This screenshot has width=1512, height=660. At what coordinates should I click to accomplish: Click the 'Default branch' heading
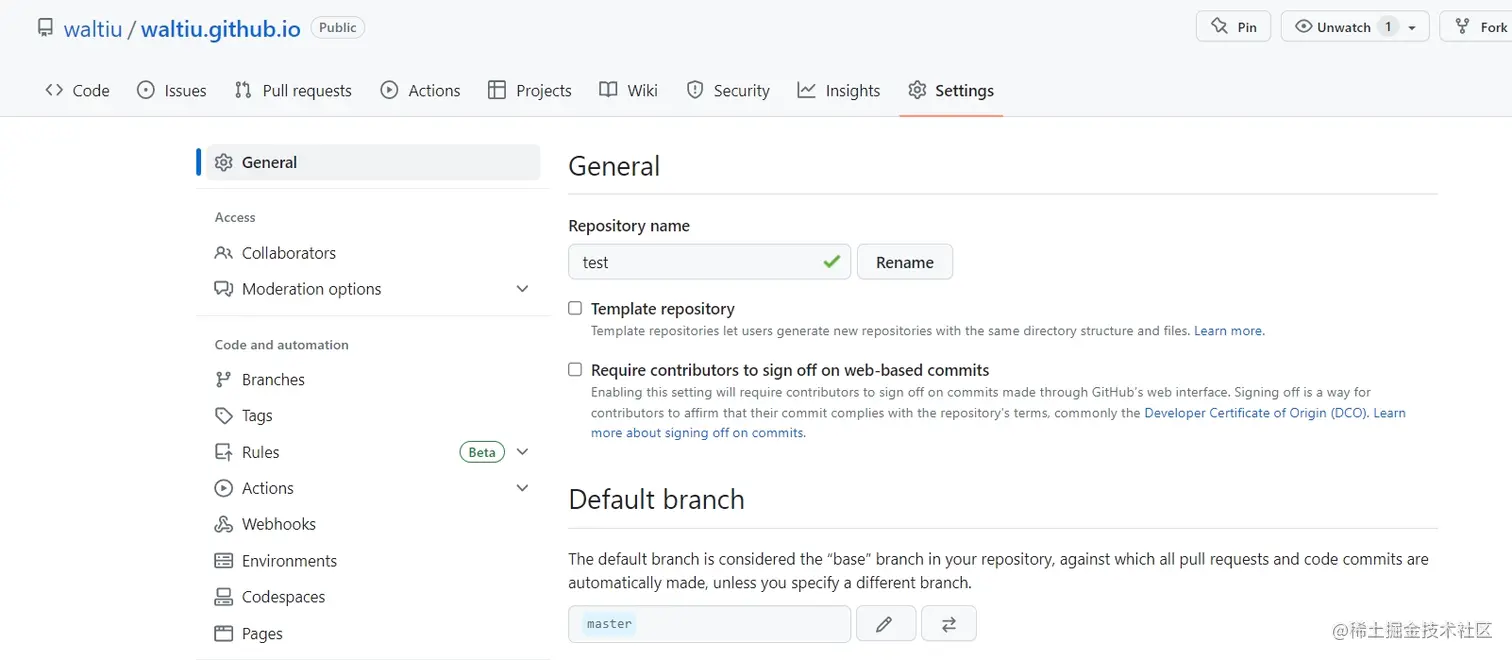[x=657, y=499]
